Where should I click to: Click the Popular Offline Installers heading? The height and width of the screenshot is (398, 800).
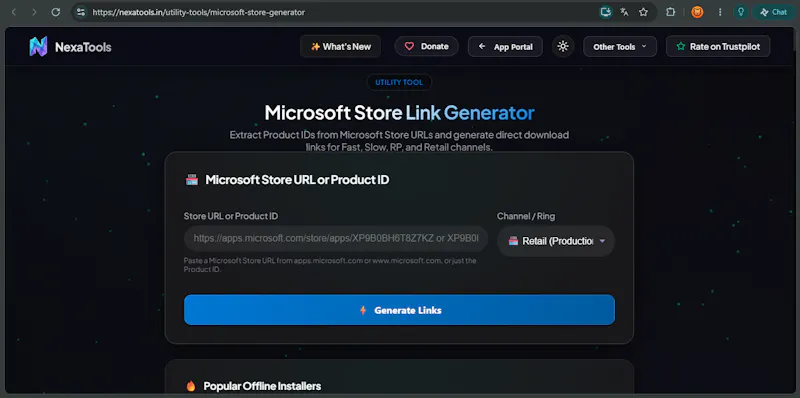tap(262, 386)
